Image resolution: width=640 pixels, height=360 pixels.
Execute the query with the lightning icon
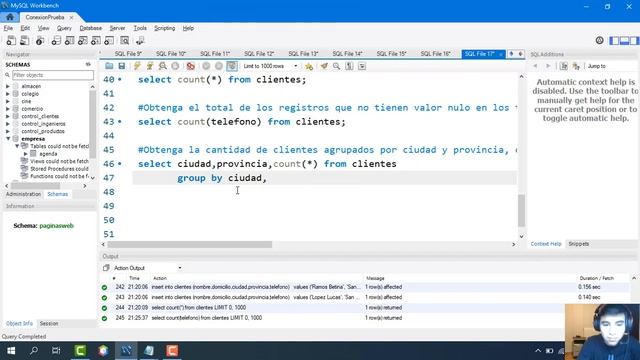tap(137, 66)
